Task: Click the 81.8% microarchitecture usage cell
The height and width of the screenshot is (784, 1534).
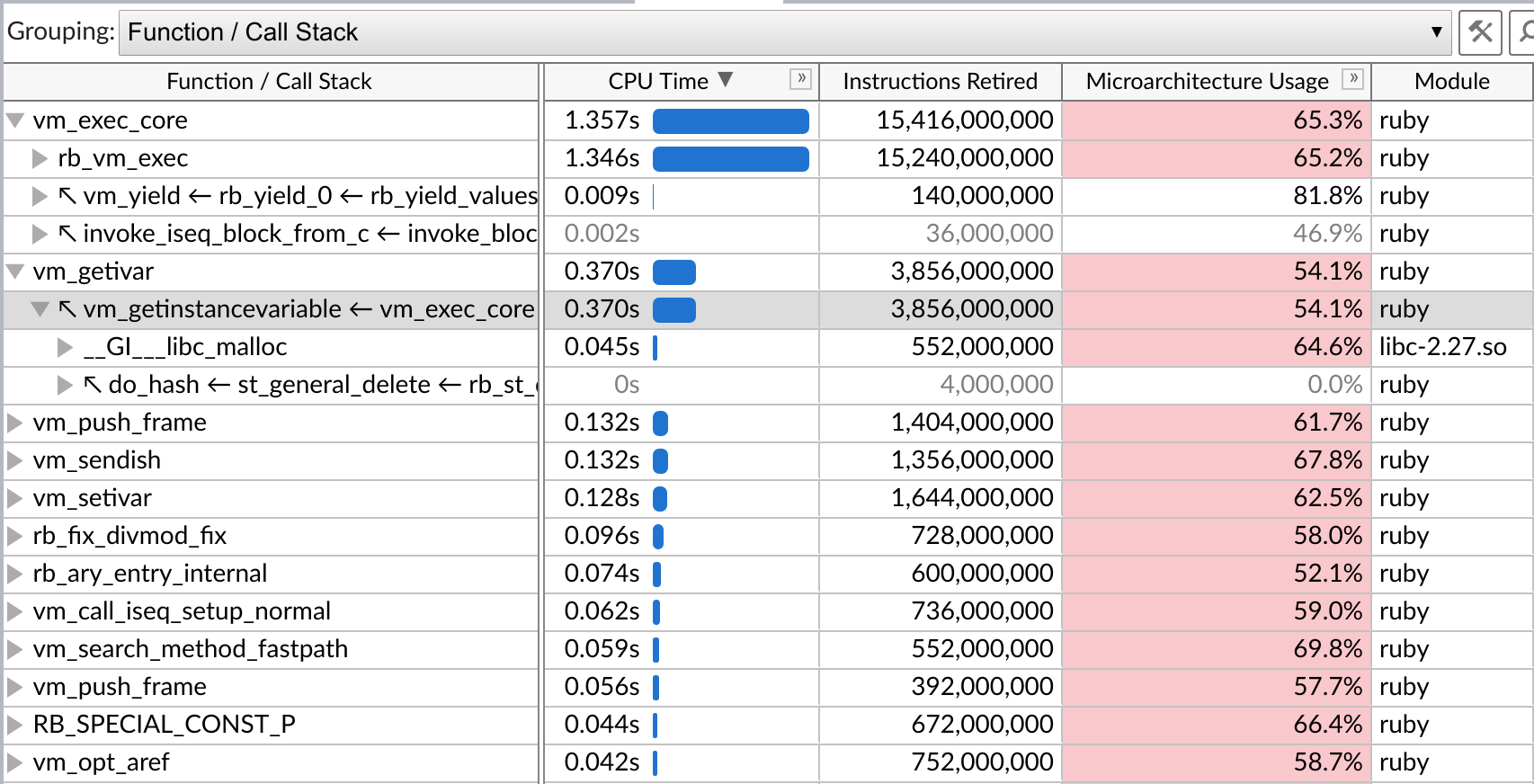Action: tap(1217, 196)
